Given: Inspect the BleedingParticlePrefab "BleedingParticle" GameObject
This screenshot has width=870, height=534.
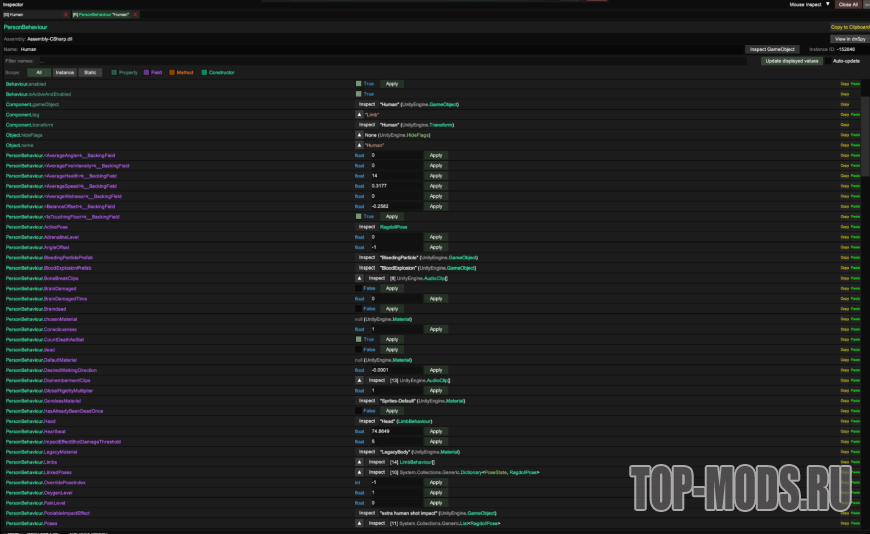Looking at the screenshot, I should click(367, 258).
